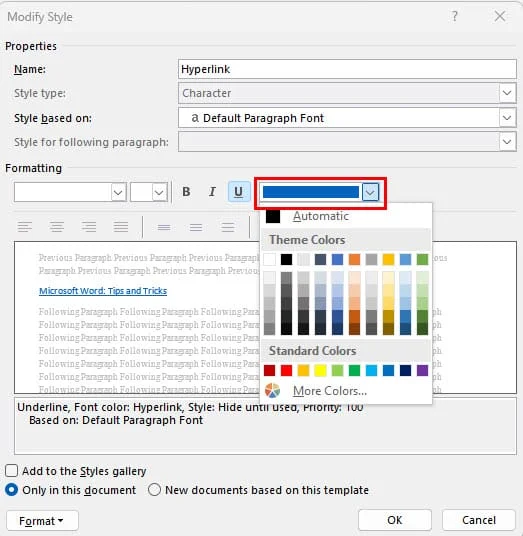This screenshot has height=536, width=523.
Task: Select Only in this document option
Action: point(11,490)
